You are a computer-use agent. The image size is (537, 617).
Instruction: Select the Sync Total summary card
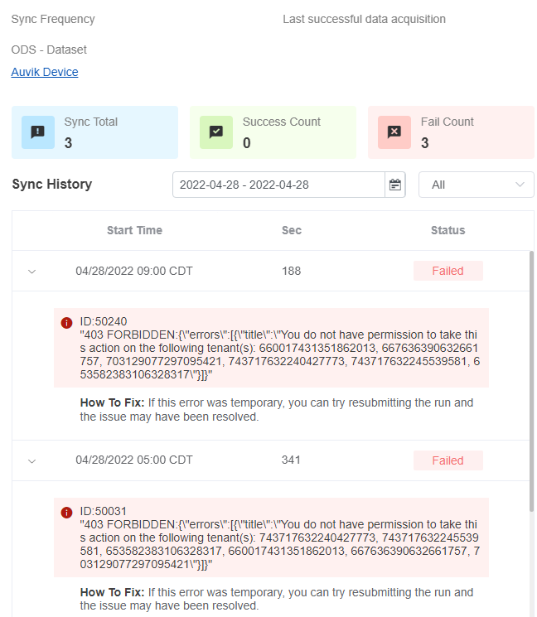[95, 132]
